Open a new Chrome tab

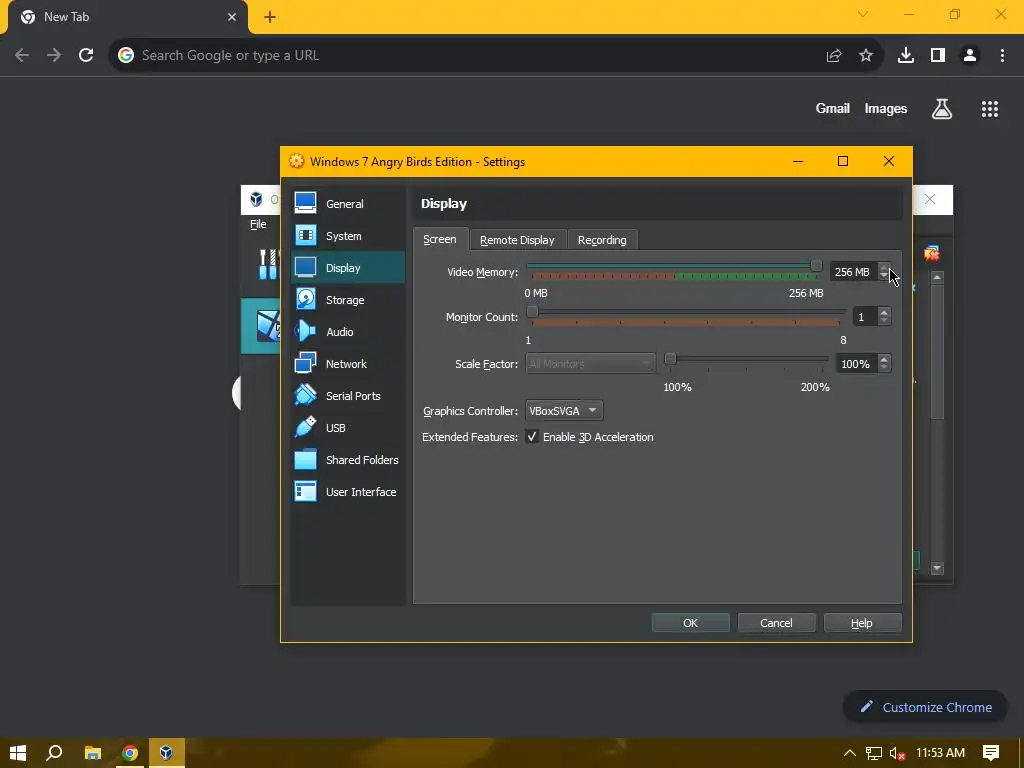270,18
